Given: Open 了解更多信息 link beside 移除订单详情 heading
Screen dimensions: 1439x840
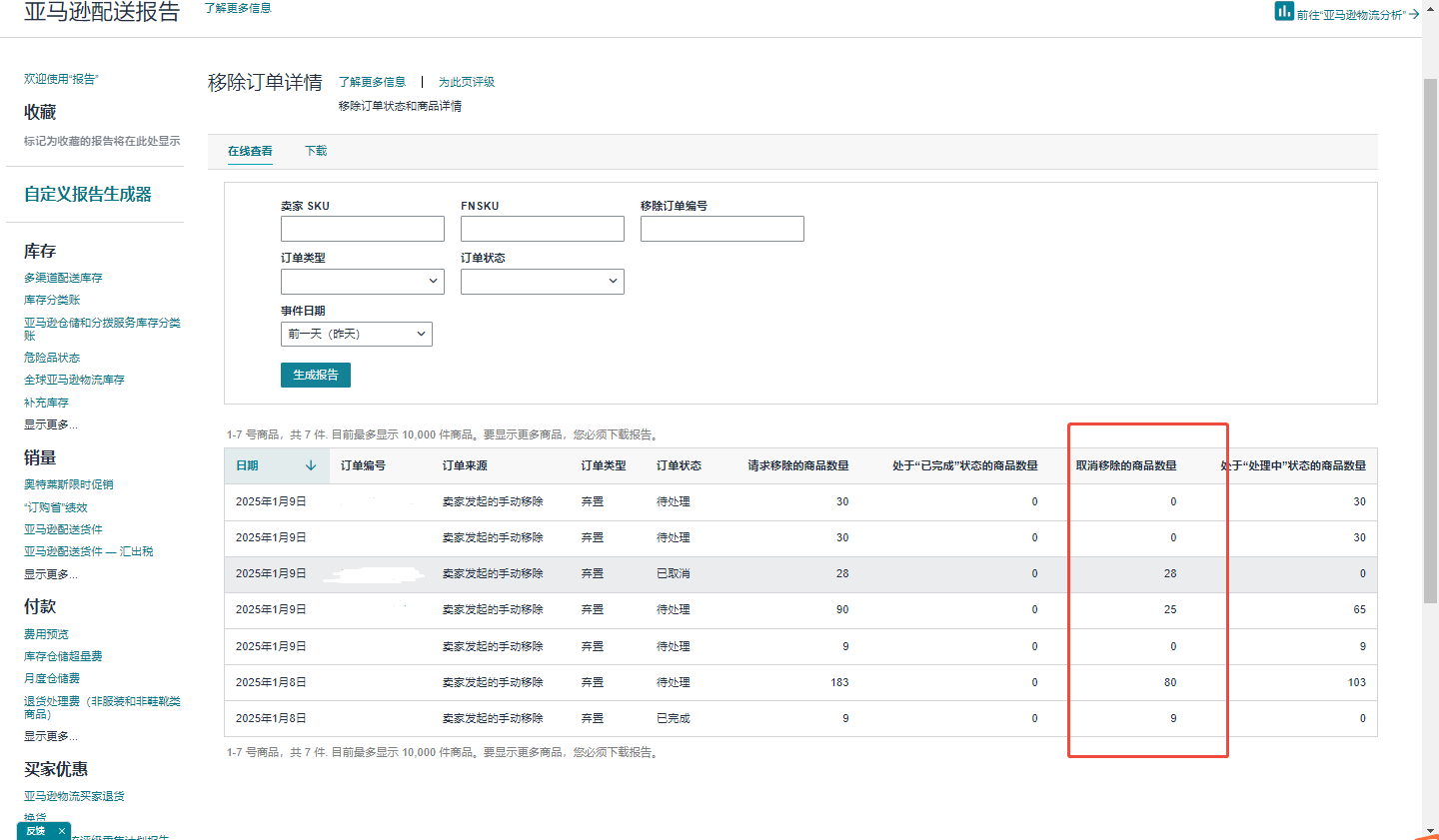Looking at the screenshot, I should [x=372, y=82].
